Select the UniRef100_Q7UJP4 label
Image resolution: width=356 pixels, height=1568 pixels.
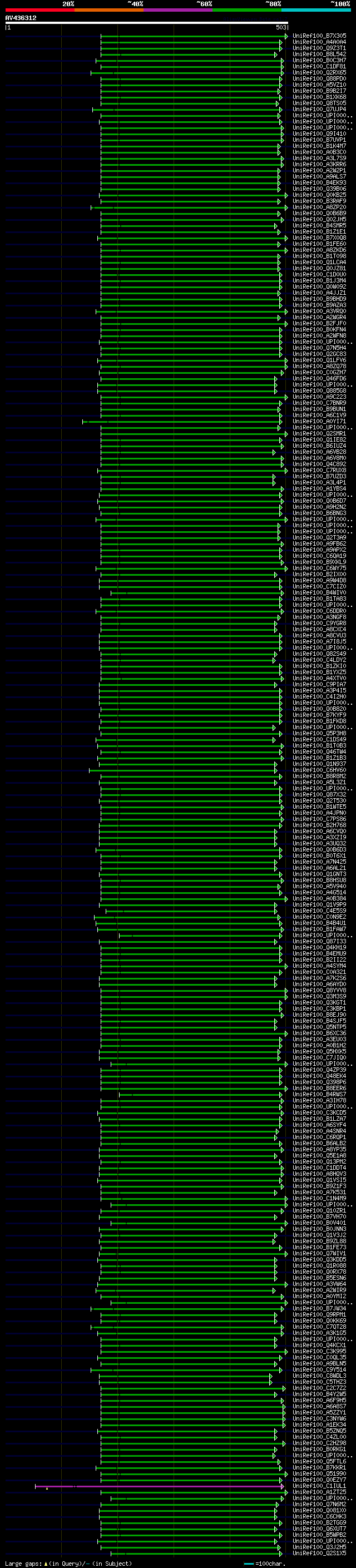coord(319,110)
